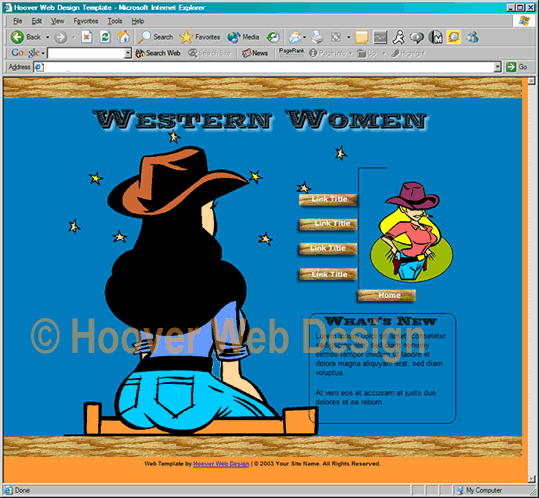Click the Windows flag logo
539x498 pixels.
(x=524, y=21)
